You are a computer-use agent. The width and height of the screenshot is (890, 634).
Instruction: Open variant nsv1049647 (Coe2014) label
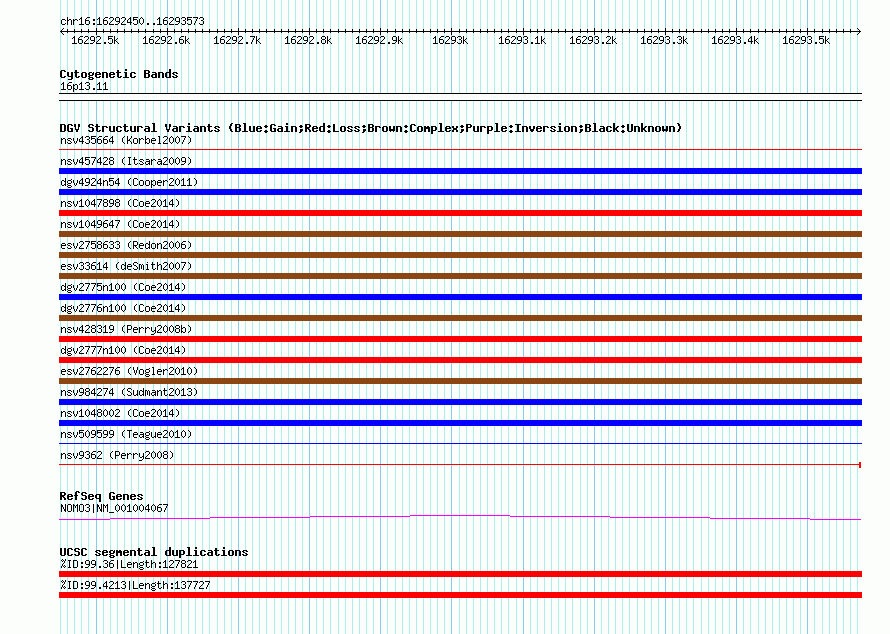(x=120, y=224)
